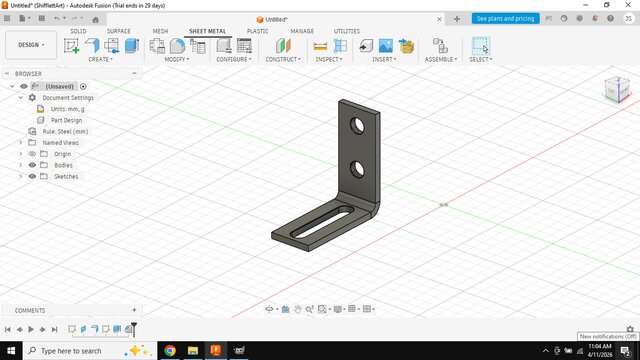
Task: Switch to the SOLID tab
Action: [x=78, y=31]
